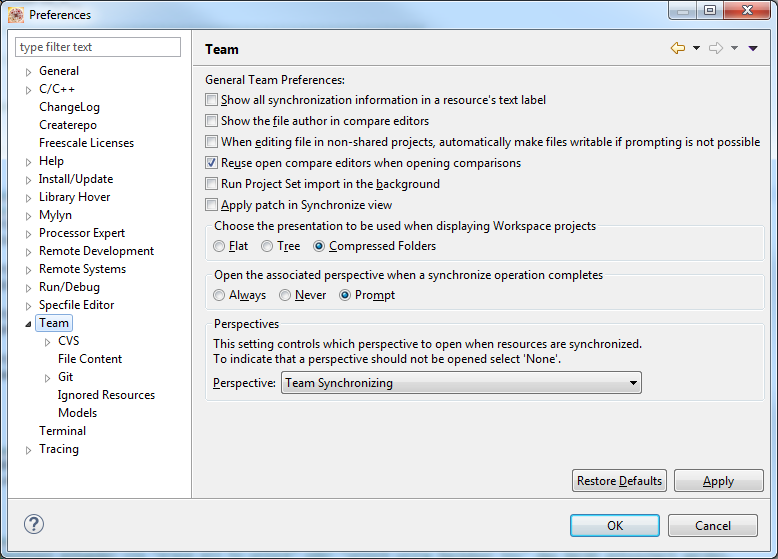Viewport: 778px width, 559px height.
Task: Click the back navigation arrow icon
Action: pos(678,48)
